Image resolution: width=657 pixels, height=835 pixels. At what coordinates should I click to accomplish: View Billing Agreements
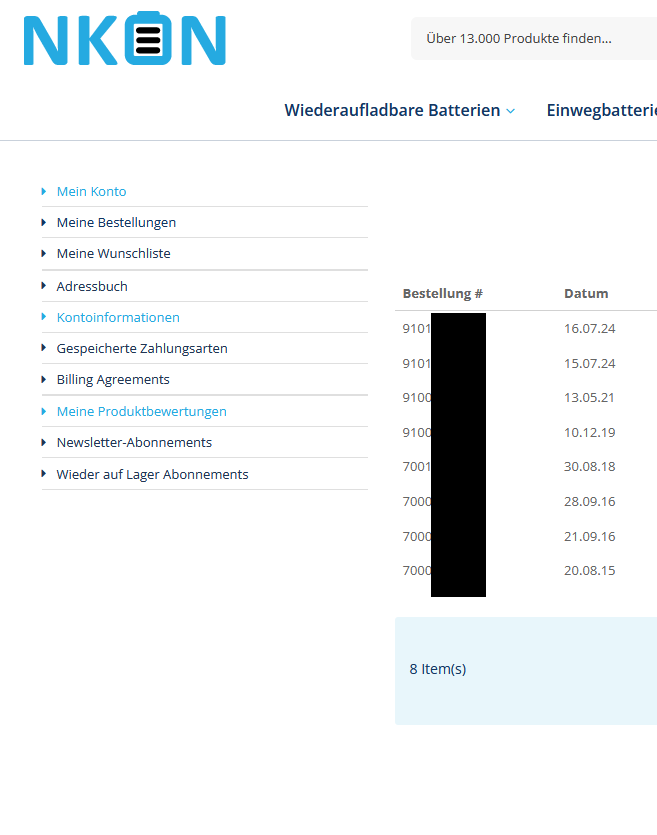(113, 380)
